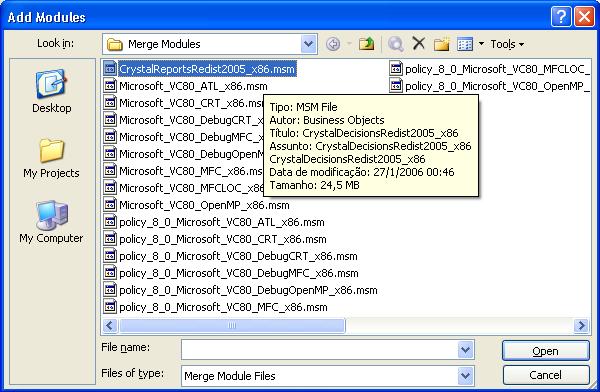
Task: Go back using the toolbar Back arrow
Action: (x=333, y=44)
